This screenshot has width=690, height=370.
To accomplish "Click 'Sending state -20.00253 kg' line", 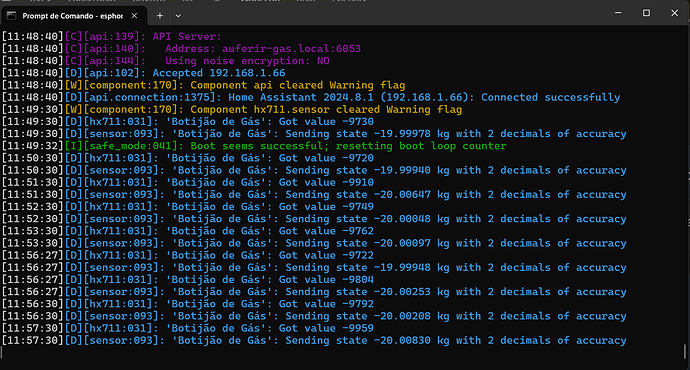I will 314,292.
